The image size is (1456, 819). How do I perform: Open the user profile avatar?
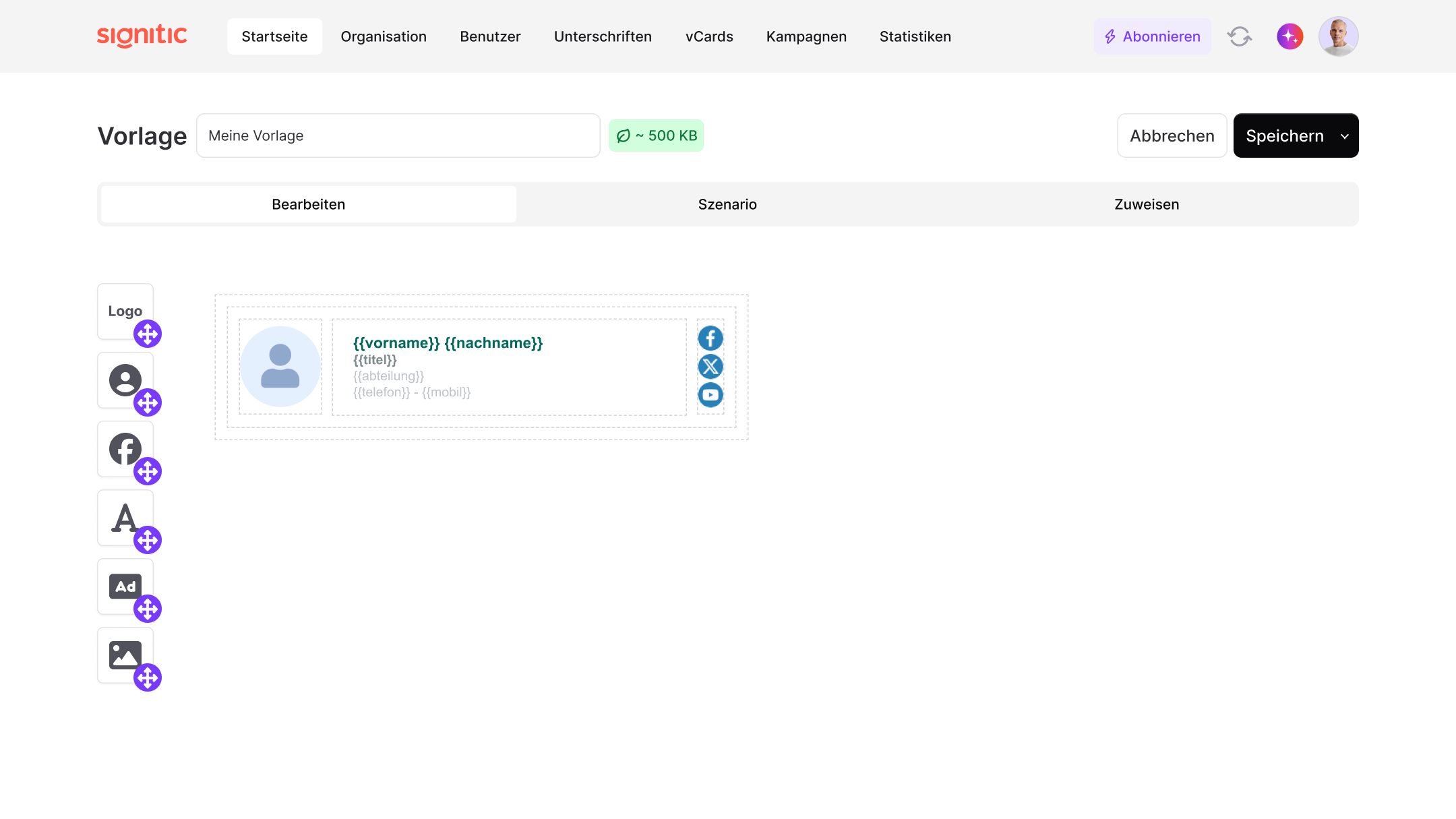coord(1338,36)
